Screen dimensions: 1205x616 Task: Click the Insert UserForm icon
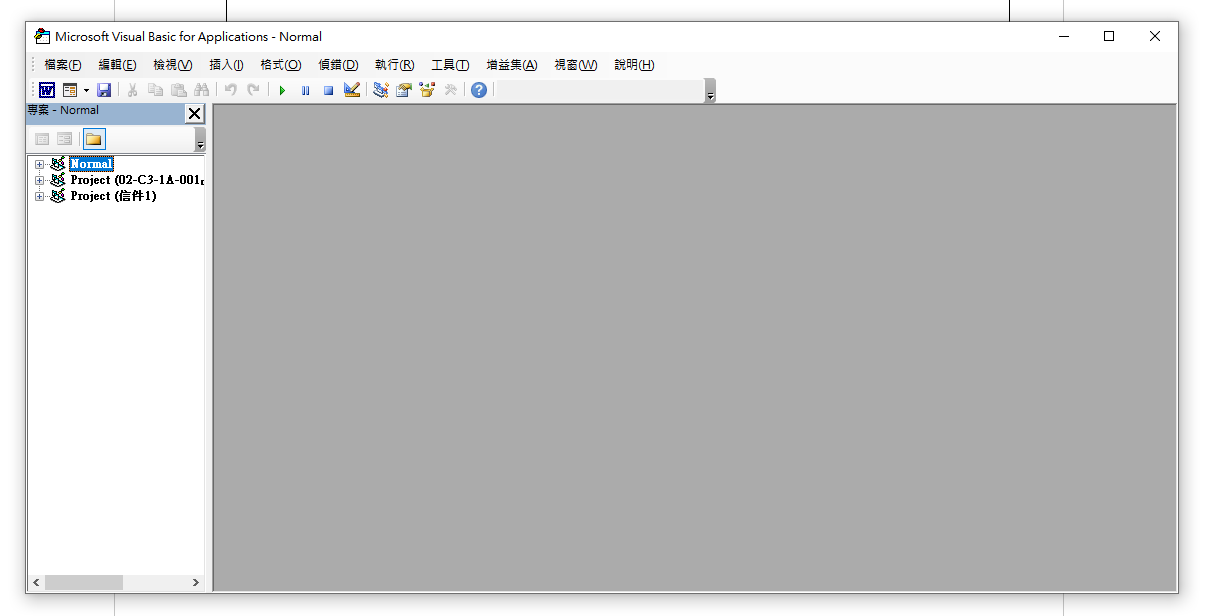70,90
